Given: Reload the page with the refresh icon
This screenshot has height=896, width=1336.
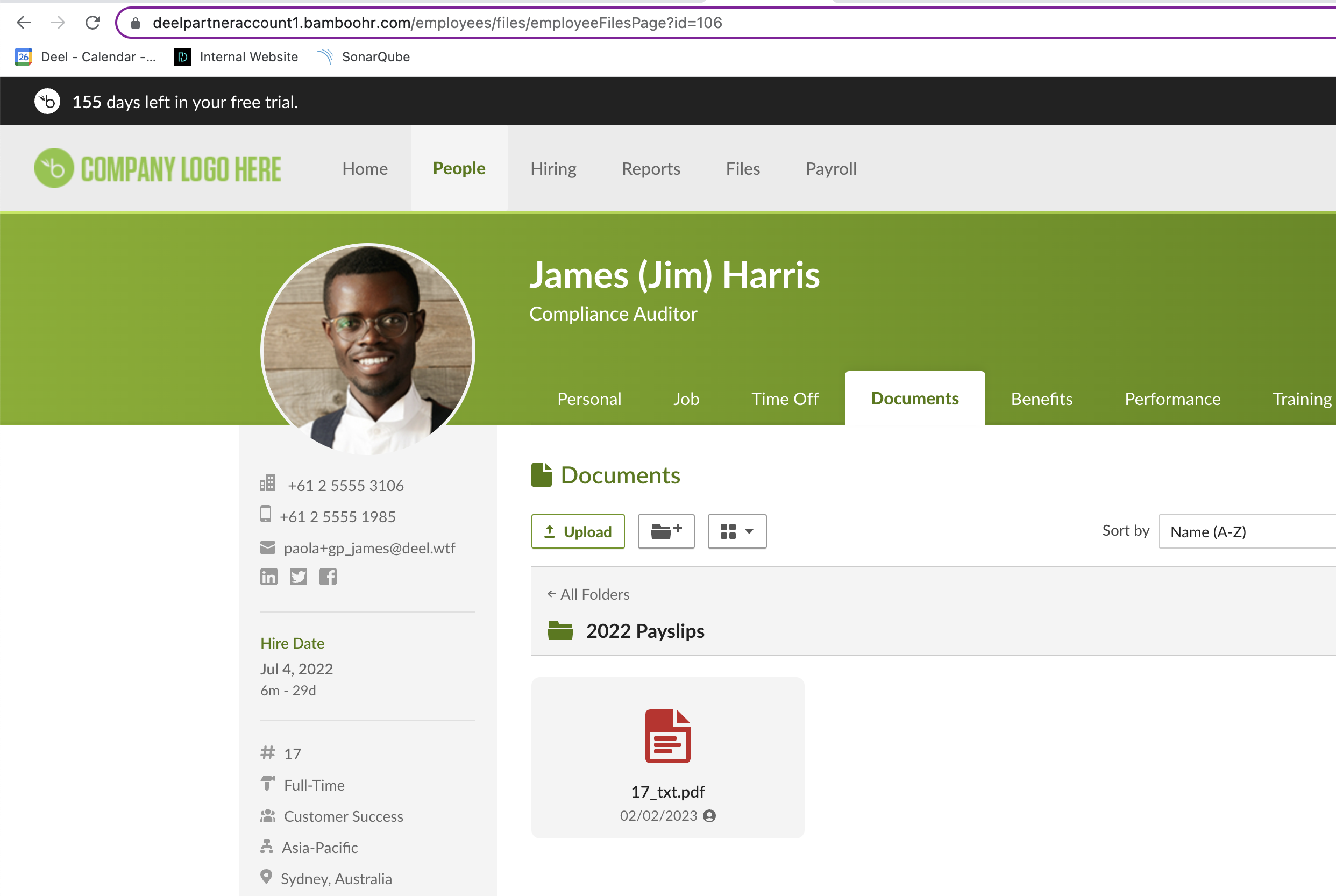Looking at the screenshot, I should (x=93, y=22).
